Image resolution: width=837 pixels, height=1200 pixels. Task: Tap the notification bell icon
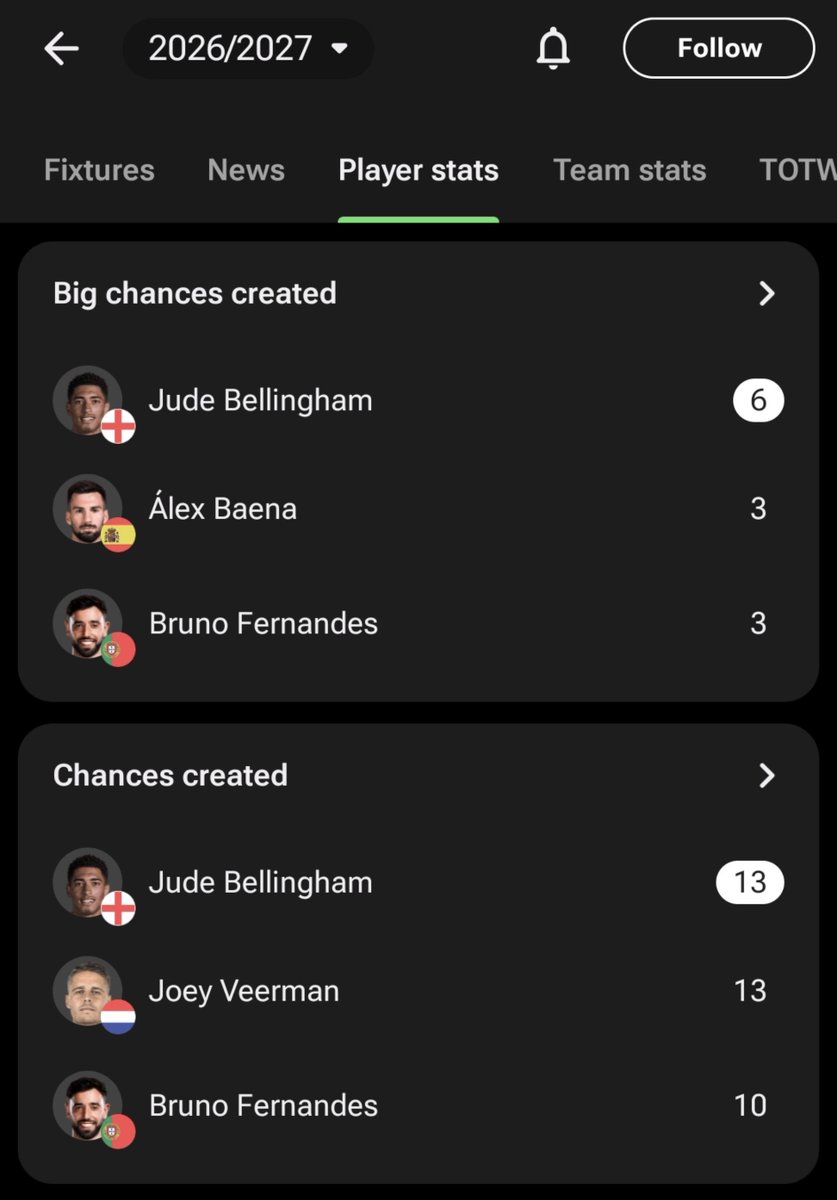tap(553, 48)
